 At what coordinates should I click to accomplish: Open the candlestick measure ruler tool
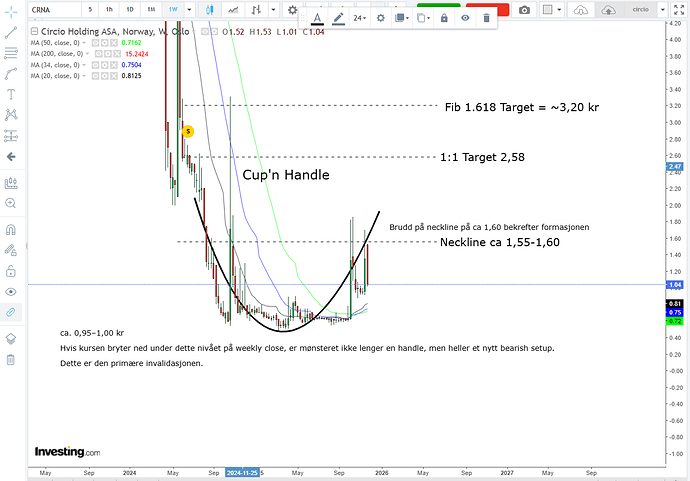11,183
